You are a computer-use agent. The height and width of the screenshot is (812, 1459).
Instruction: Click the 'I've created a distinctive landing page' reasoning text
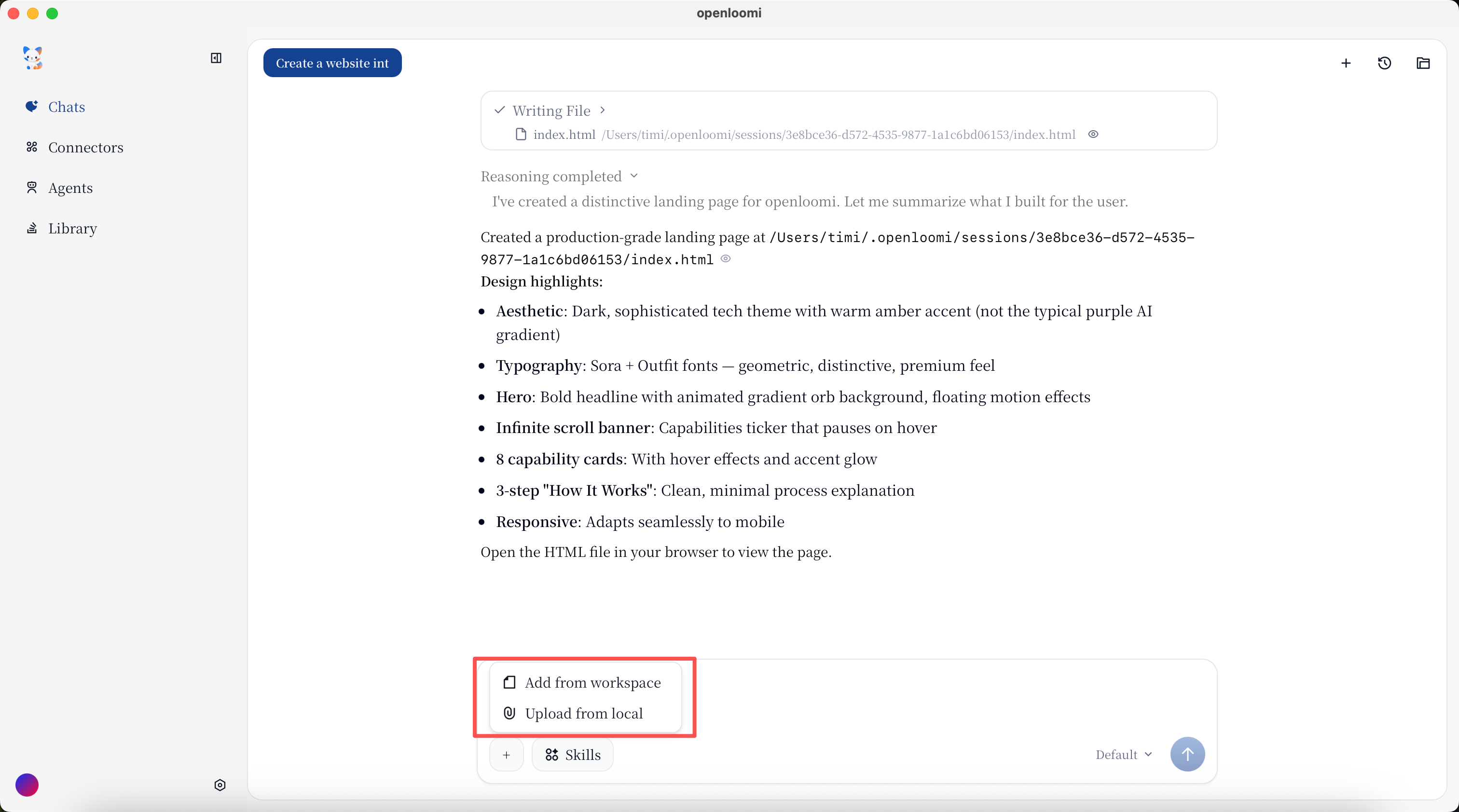(x=810, y=202)
